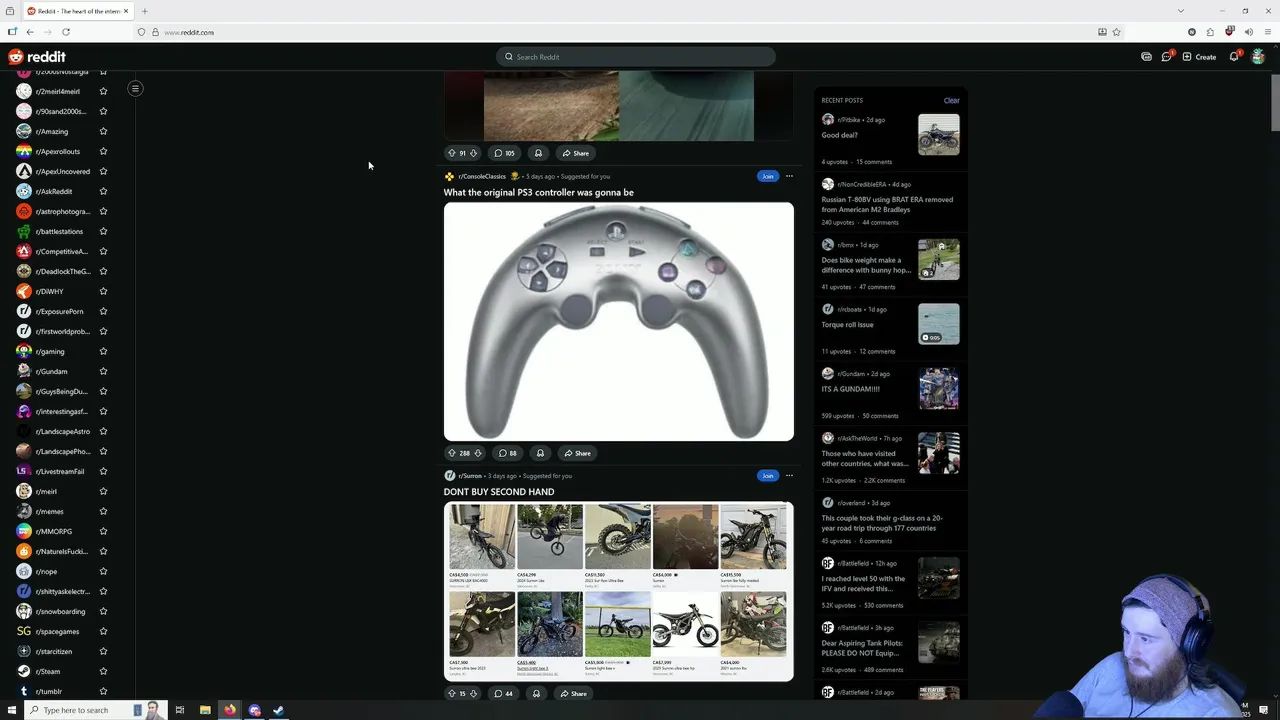
Task: Open r/Apexrollouts in the sidebar
Action: [x=57, y=151]
